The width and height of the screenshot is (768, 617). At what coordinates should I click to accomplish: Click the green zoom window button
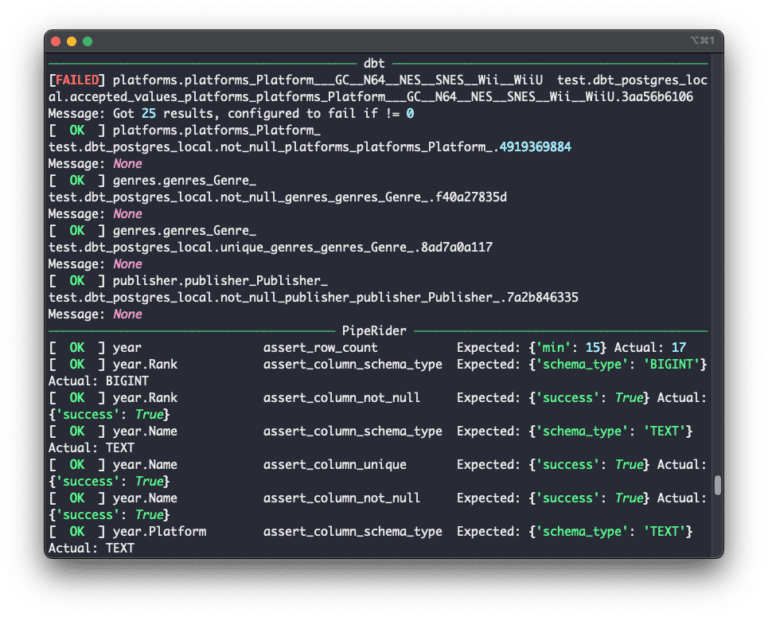click(x=88, y=42)
